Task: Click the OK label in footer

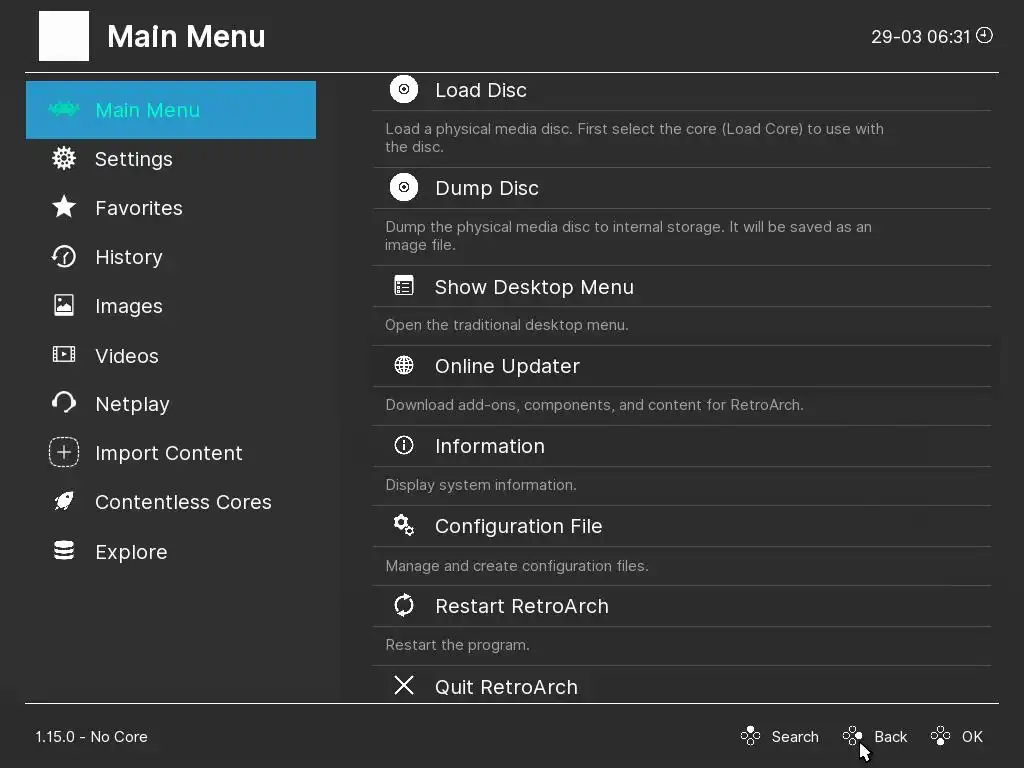Action: pyautogui.click(x=972, y=737)
